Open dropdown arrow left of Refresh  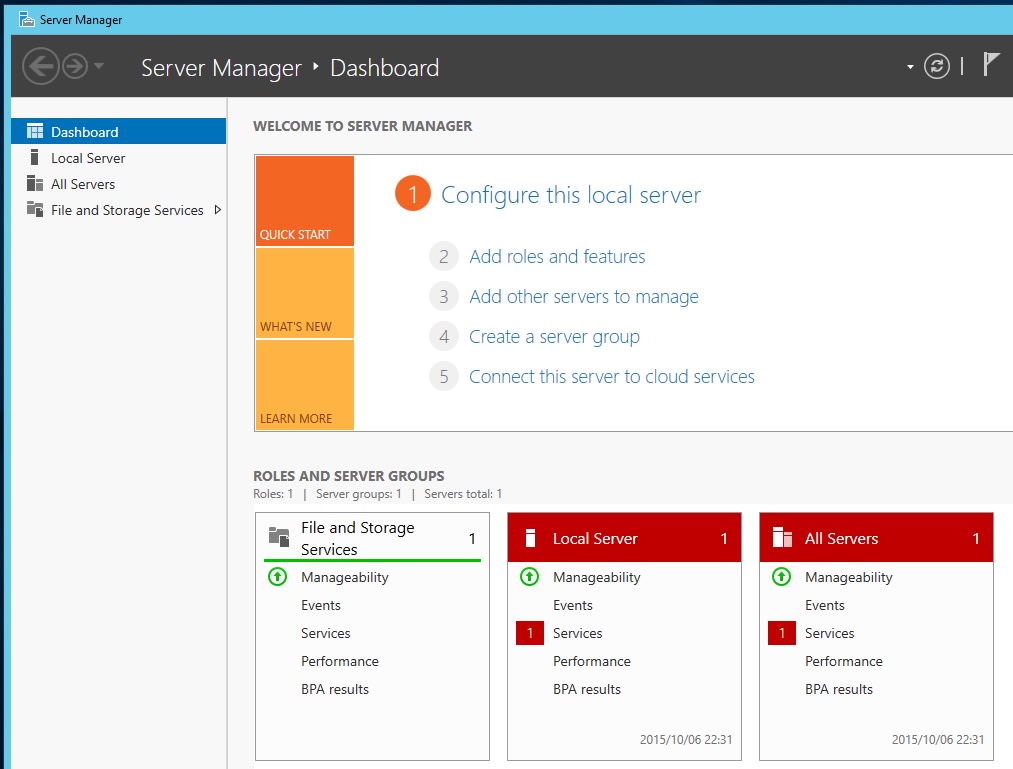click(x=910, y=67)
